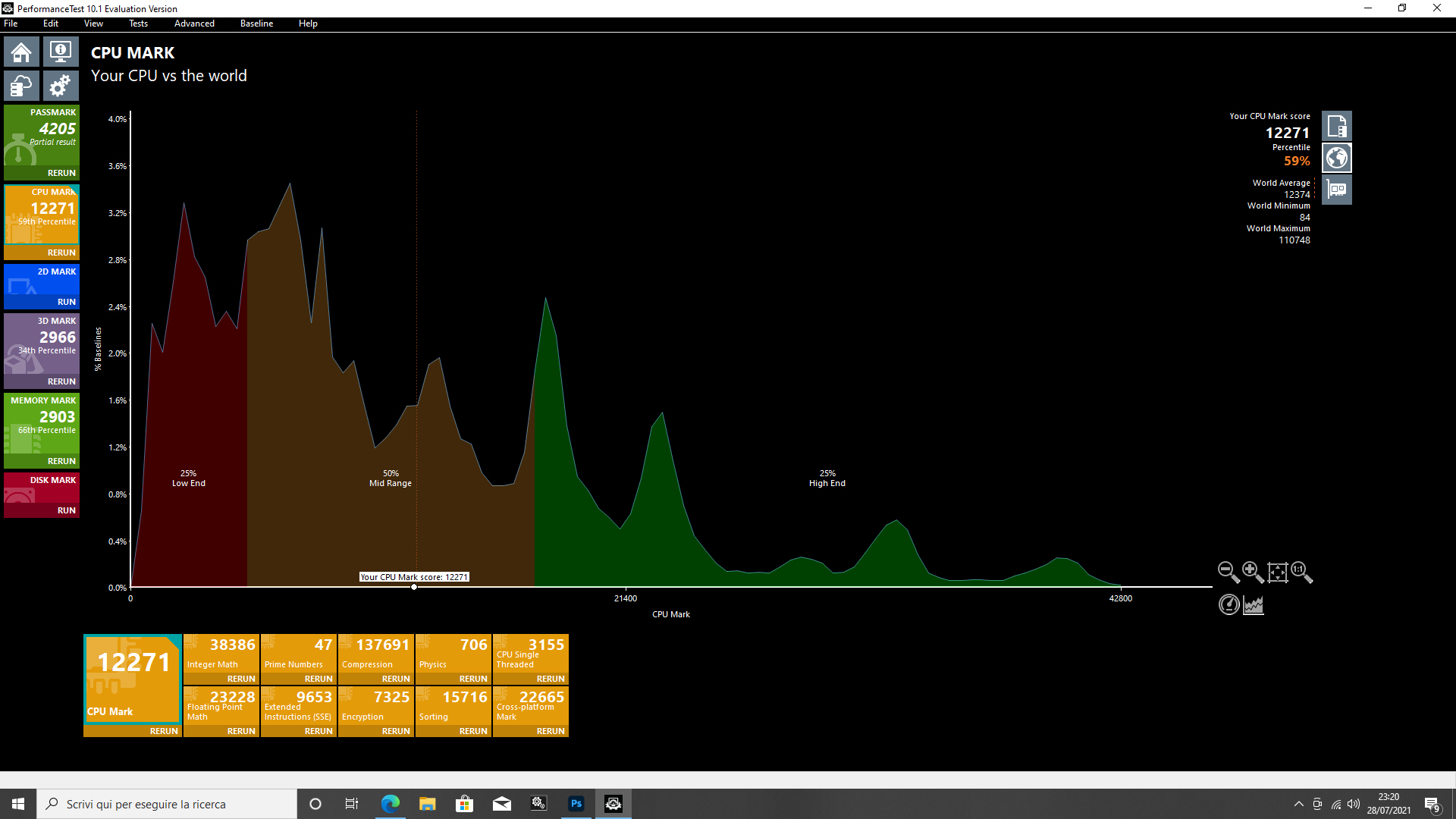Screen dimensions: 1456x819
Task: Open the Baseline menu
Action: (256, 24)
